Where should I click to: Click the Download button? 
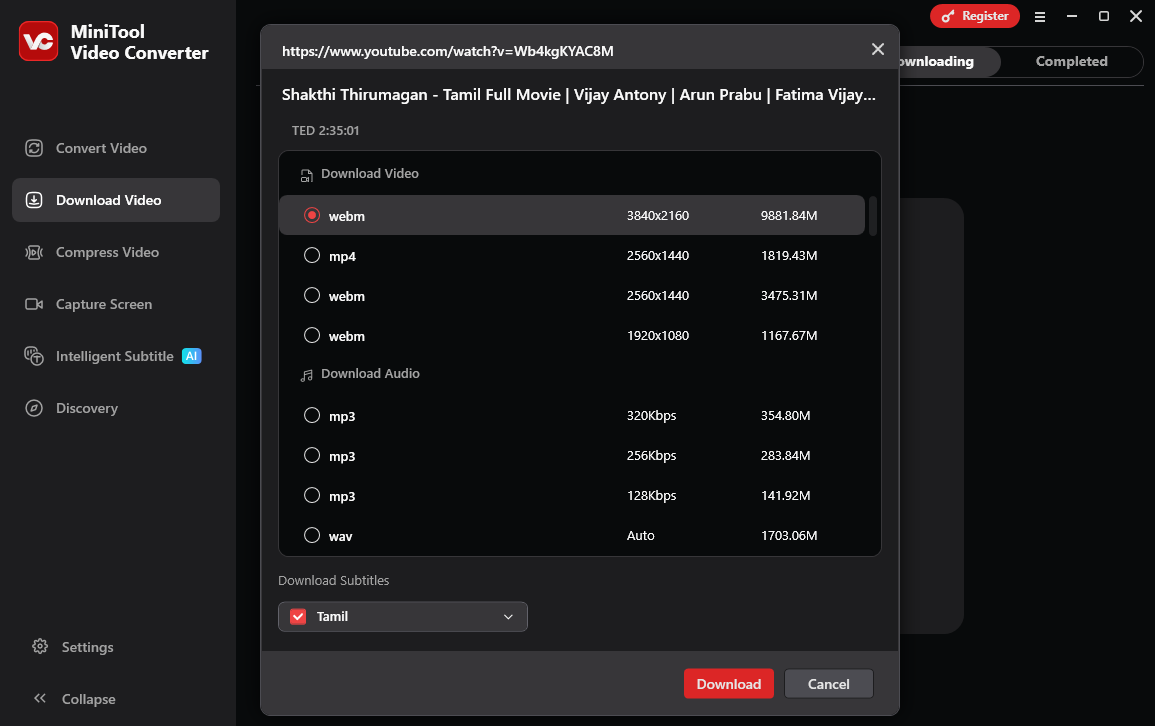728,683
